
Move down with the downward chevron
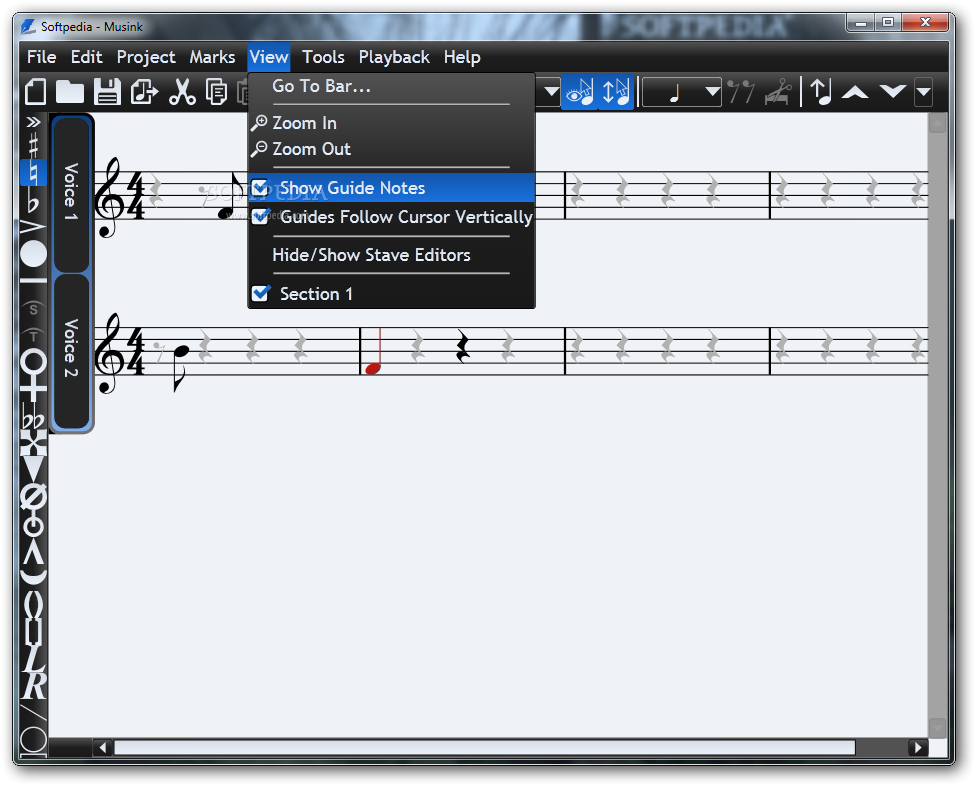(893, 92)
